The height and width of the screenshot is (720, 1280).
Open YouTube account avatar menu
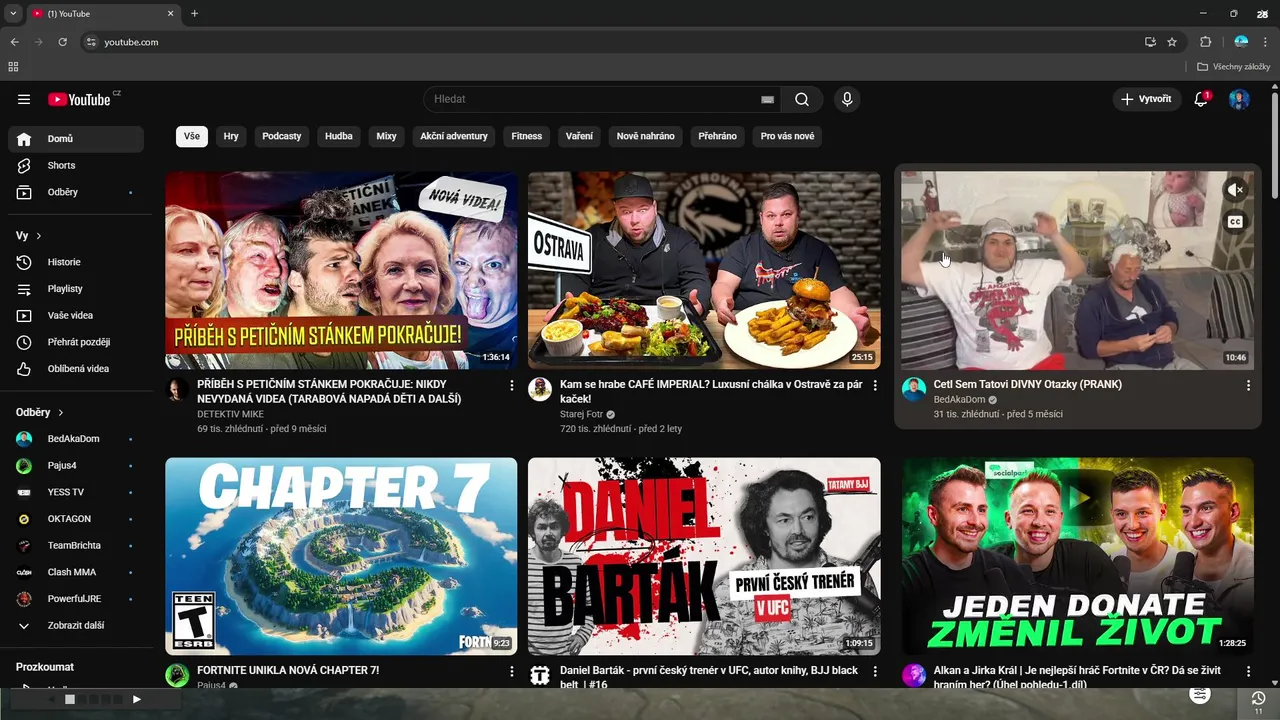click(x=1239, y=99)
